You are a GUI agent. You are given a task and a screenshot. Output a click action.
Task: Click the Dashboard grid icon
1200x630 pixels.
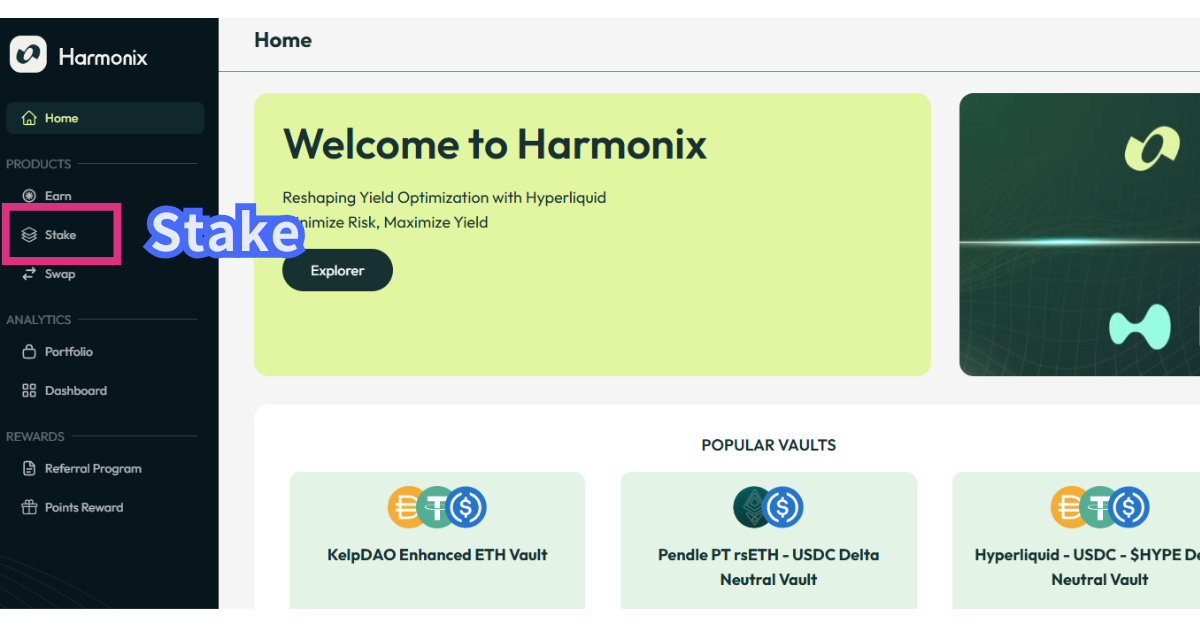tap(29, 391)
